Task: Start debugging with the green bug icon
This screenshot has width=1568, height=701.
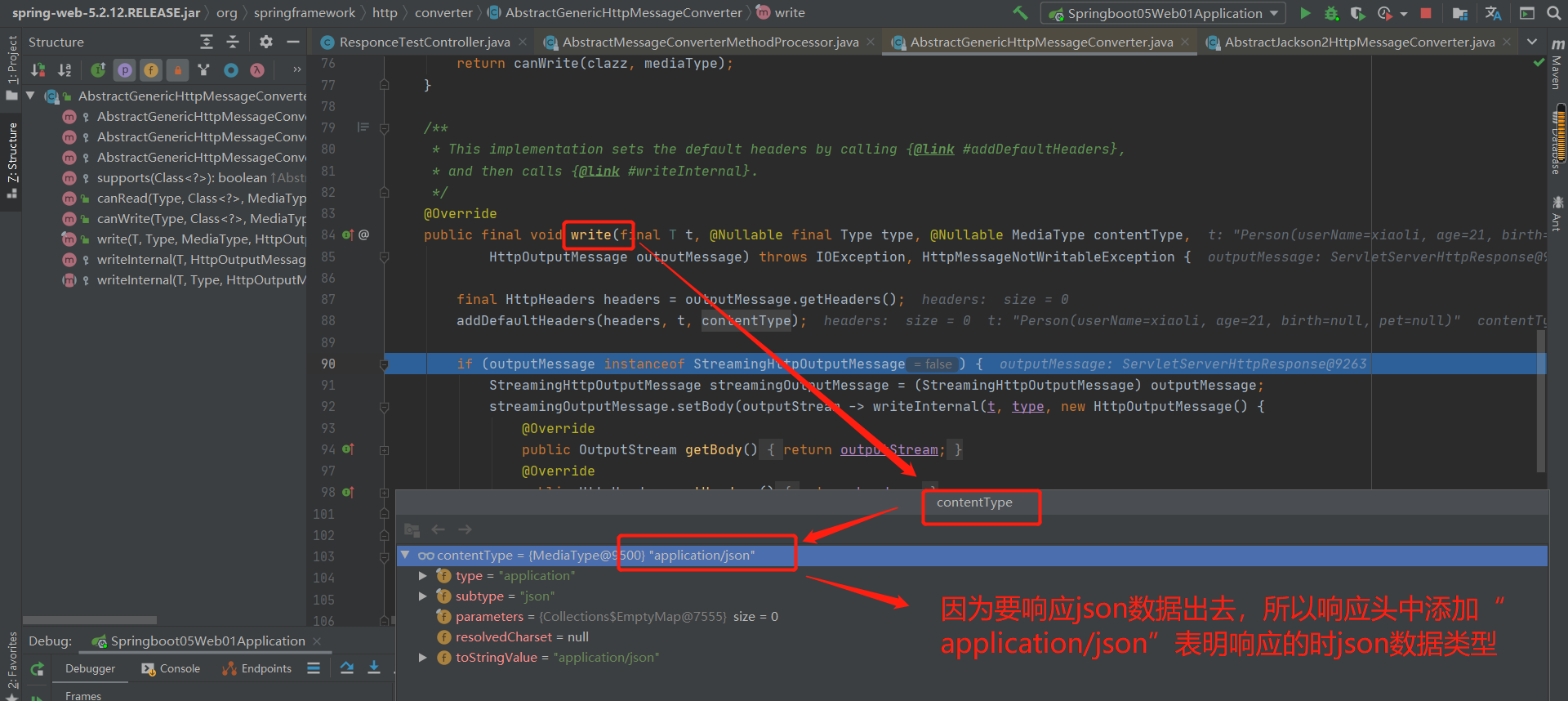Action: click(x=1331, y=13)
